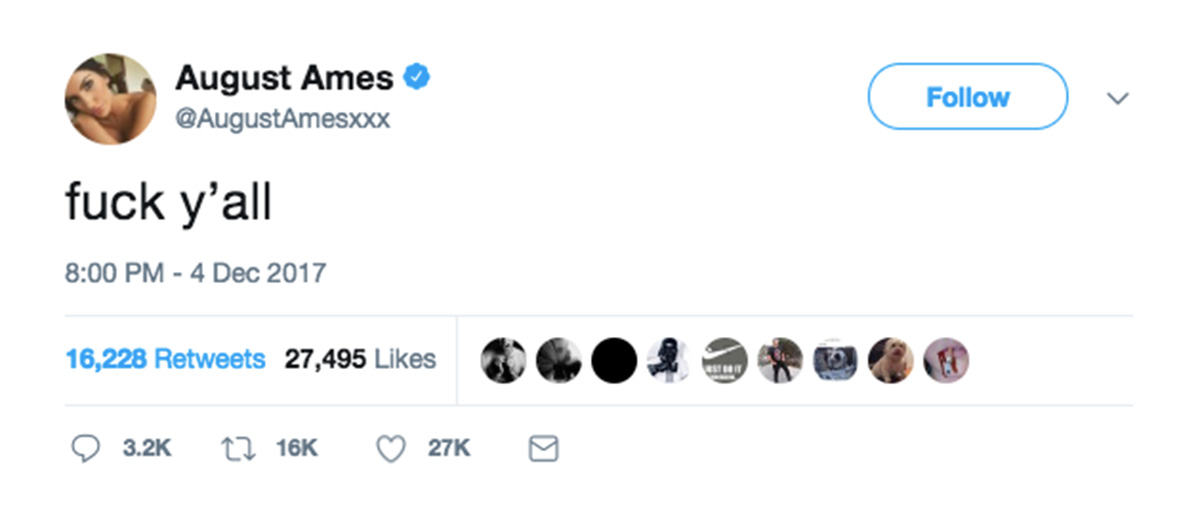Click the August Ames display name
This screenshot has width=1200, height=517.
click(x=284, y=77)
